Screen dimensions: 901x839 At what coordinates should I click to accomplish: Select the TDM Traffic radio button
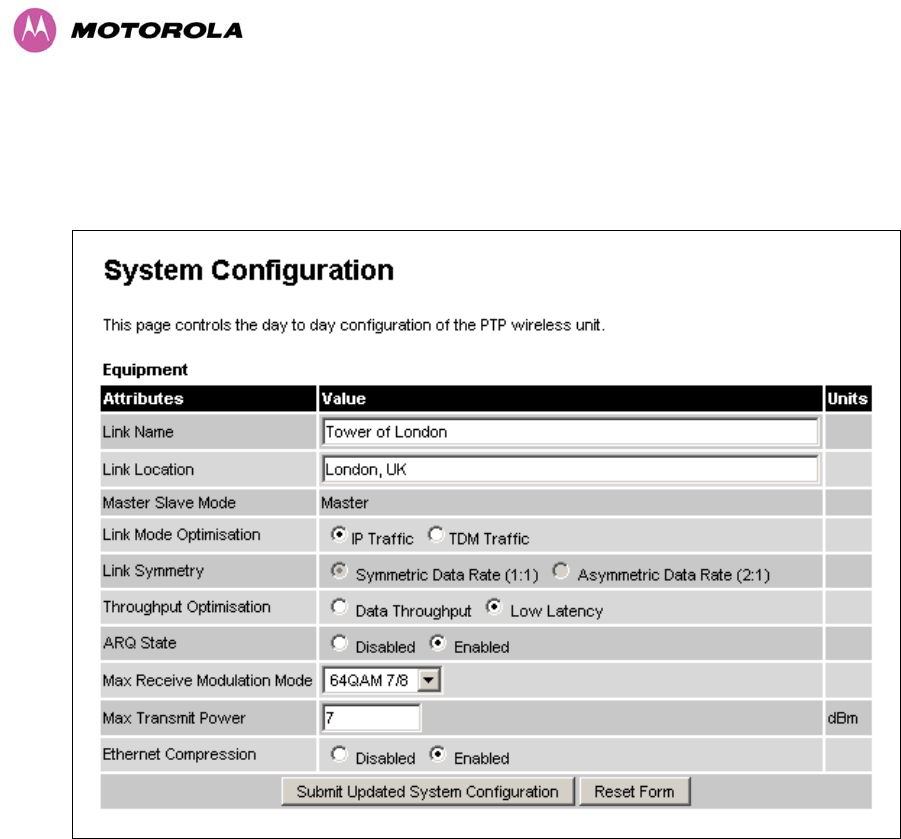[x=436, y=535]
